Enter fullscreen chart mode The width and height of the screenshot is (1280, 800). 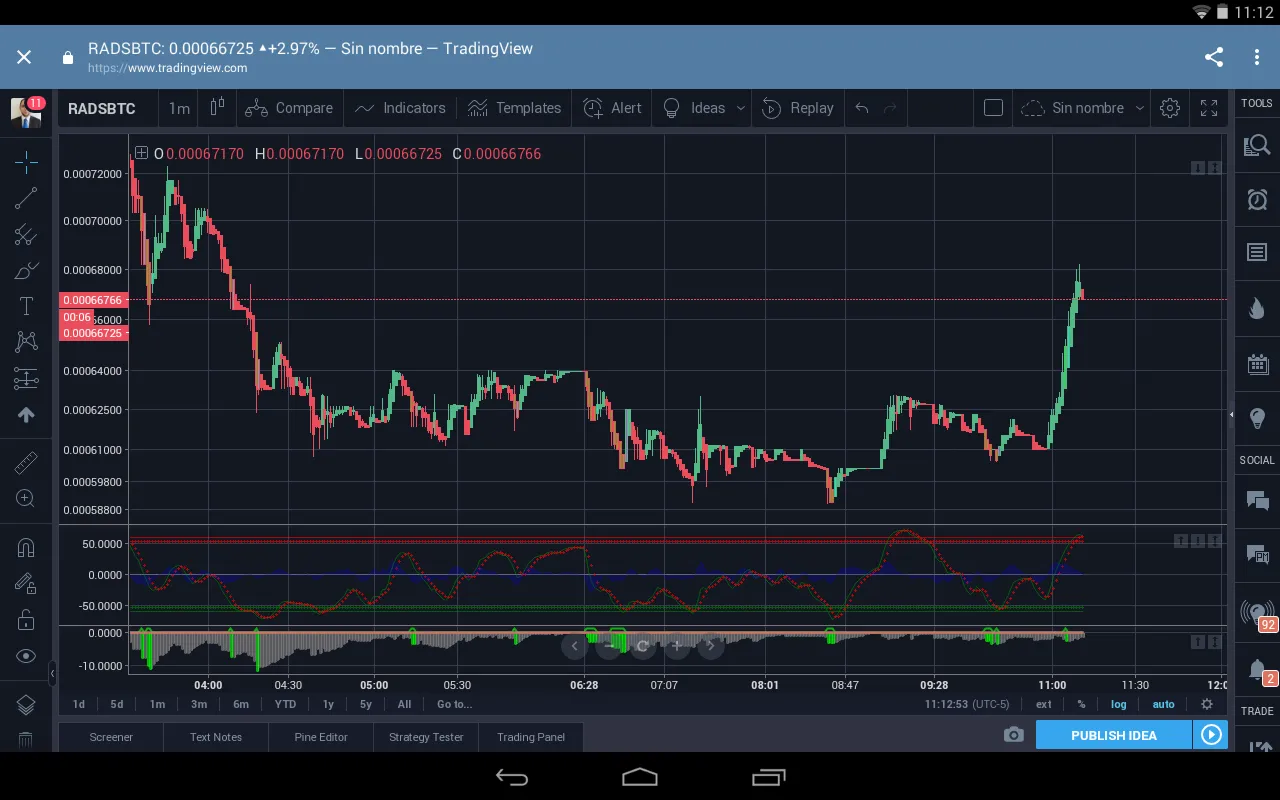click(1208, 108)
